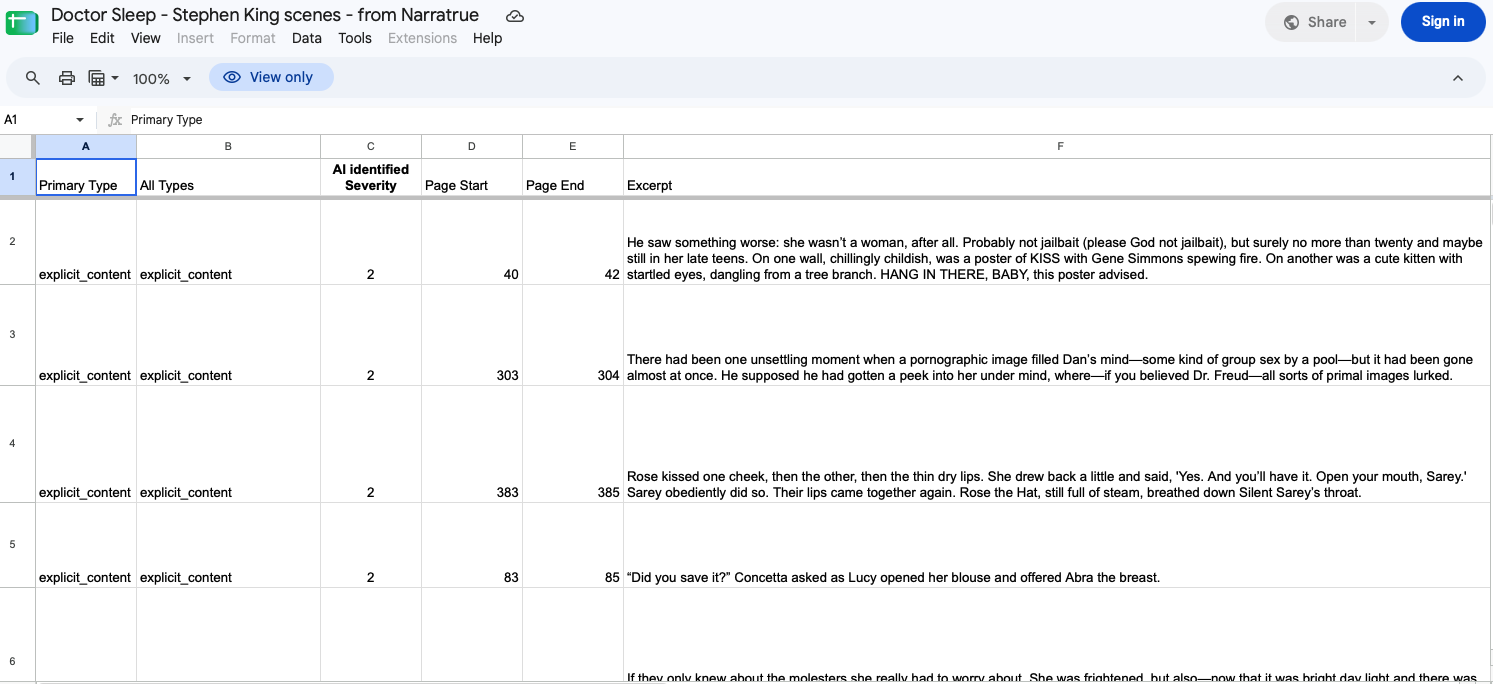Open the View menu

146,38
